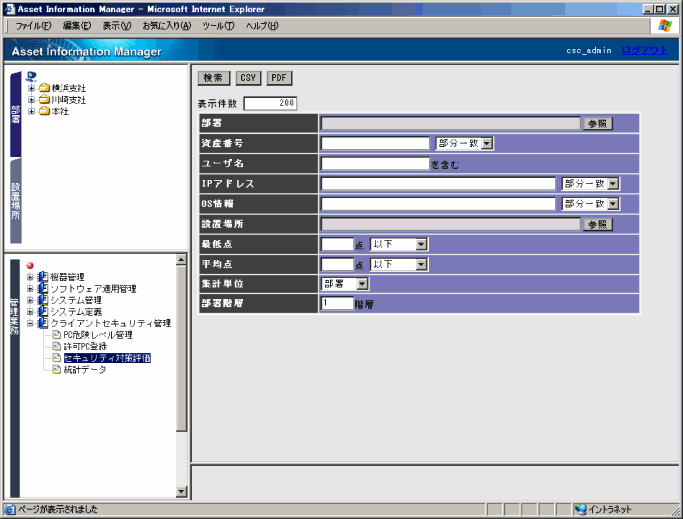Collapse the クライアントセキュリティ管理 node
The width and height of the screenshot is (683, 519).
point(31,323)
